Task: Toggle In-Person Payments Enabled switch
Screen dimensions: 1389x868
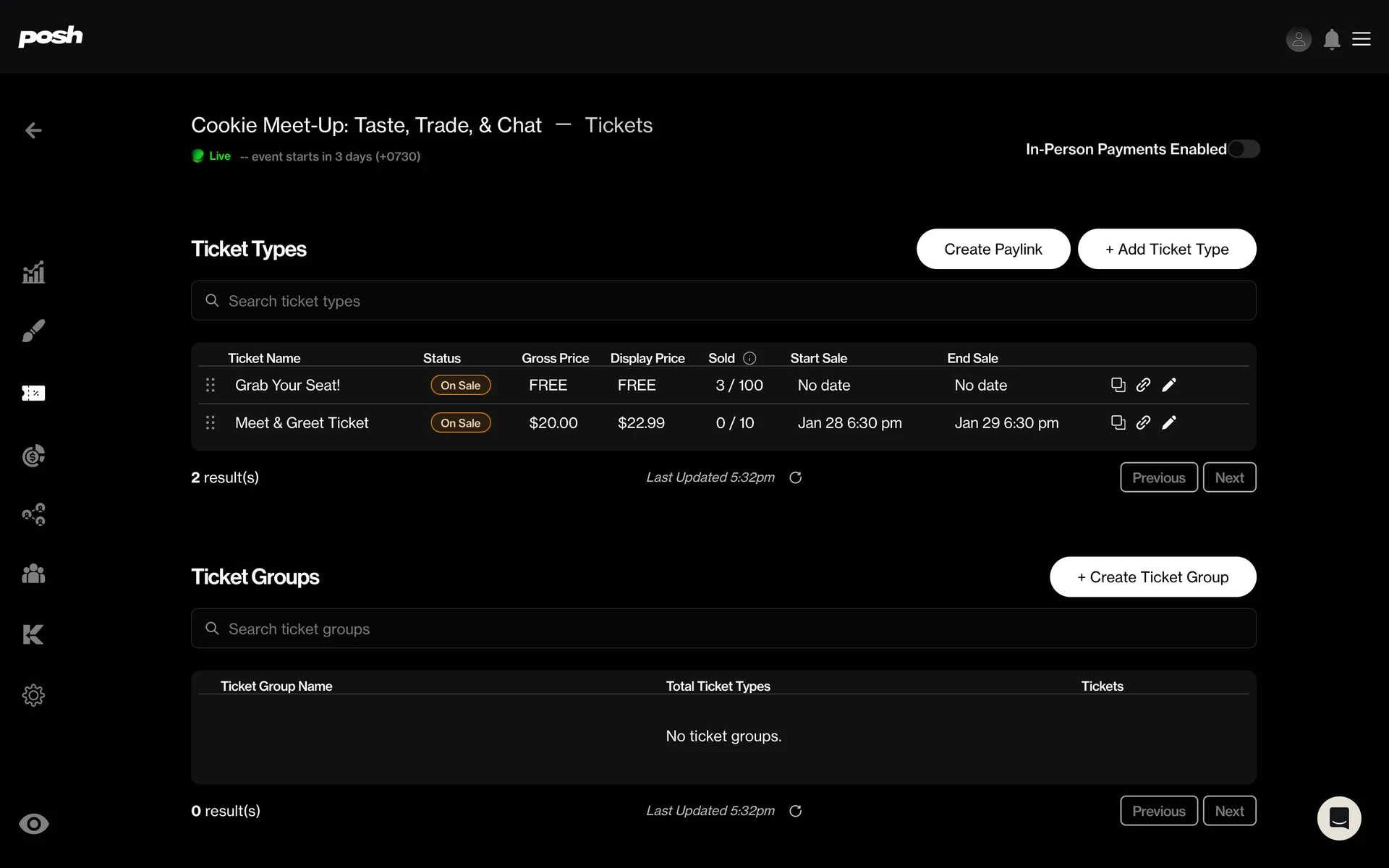Action: (1244, 149)
